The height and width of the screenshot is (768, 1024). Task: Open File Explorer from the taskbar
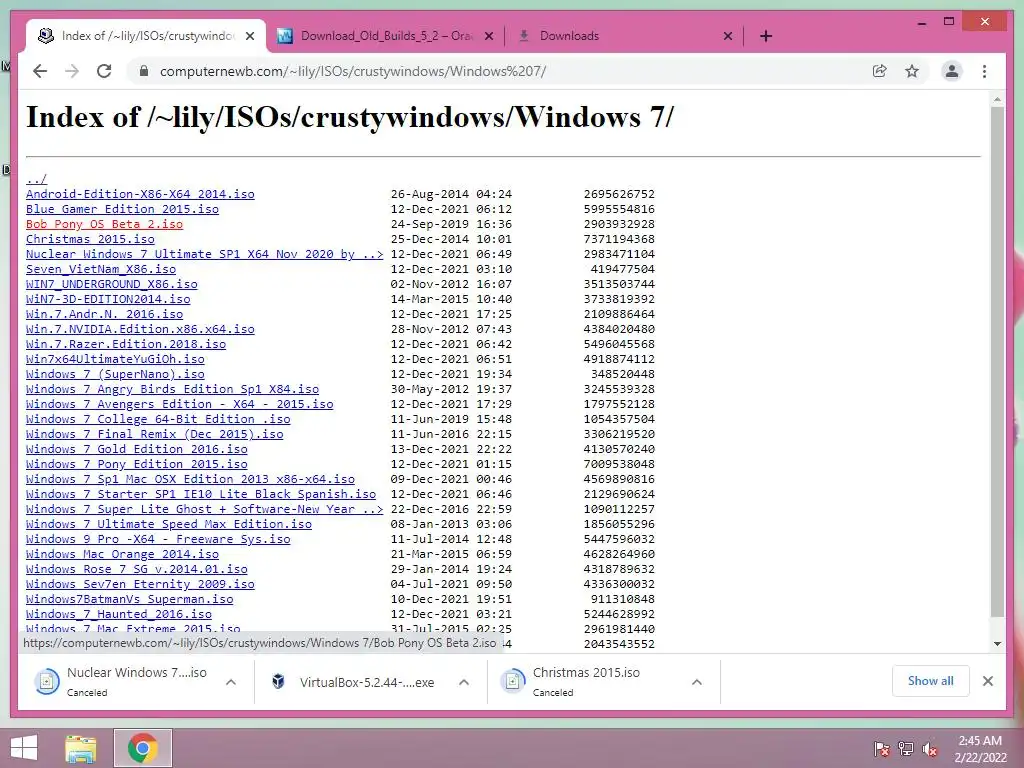click(81, 748)
